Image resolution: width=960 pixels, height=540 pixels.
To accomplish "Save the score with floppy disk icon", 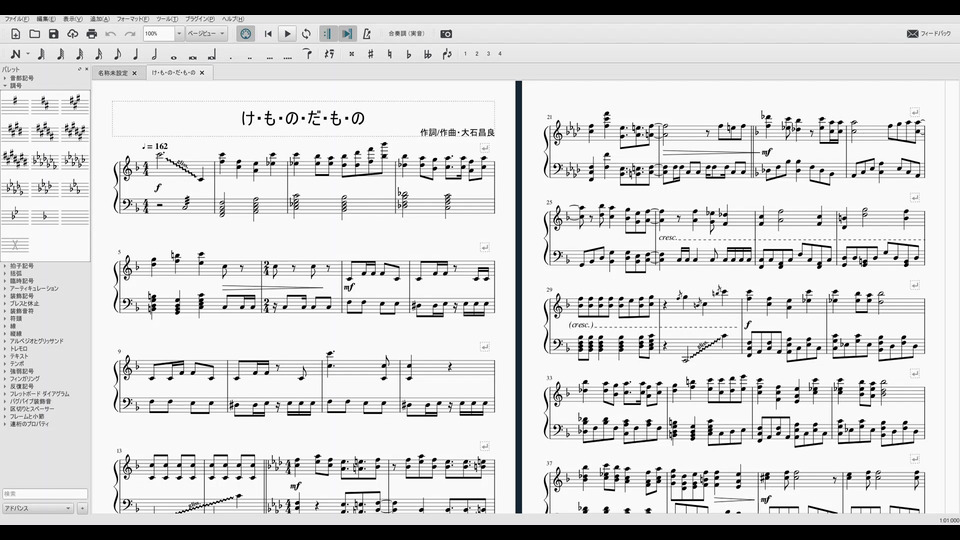I will click(54, 34).
